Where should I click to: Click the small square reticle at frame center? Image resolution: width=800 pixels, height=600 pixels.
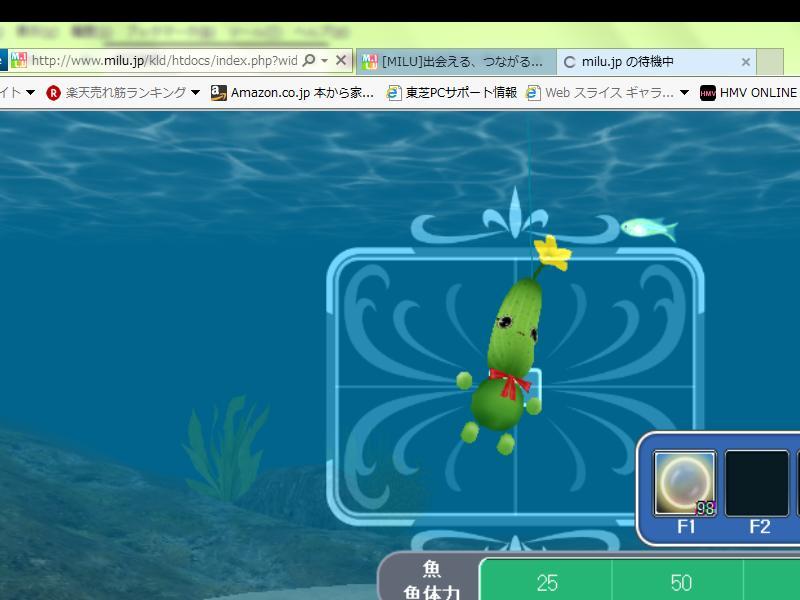tap(531, 386)
